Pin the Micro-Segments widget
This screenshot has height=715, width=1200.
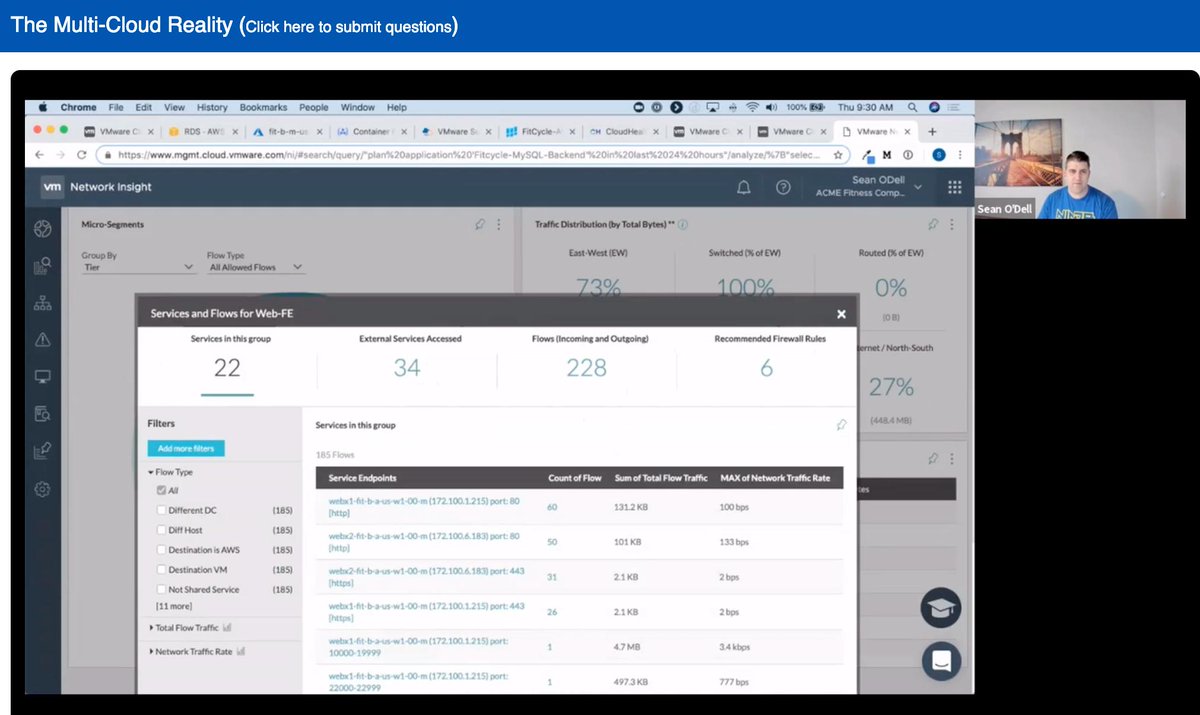point(481,225)
